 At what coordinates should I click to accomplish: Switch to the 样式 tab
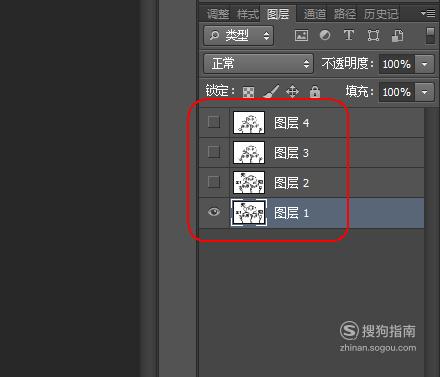[x=248, y=14]
